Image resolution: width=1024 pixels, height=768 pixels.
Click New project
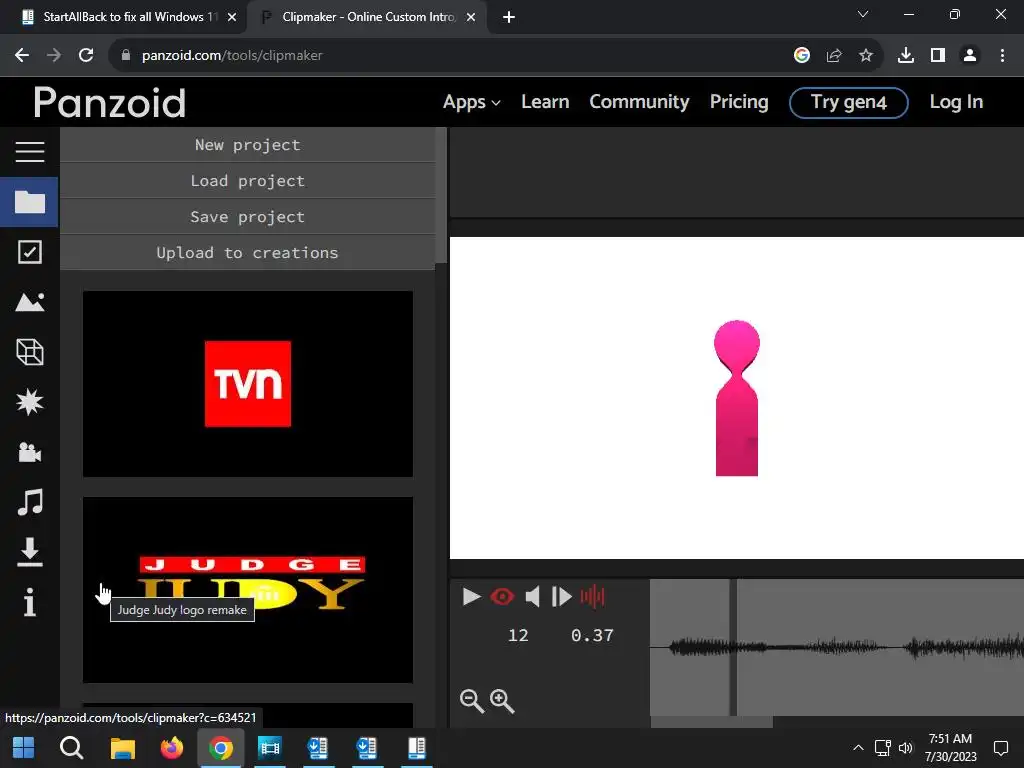248,145
